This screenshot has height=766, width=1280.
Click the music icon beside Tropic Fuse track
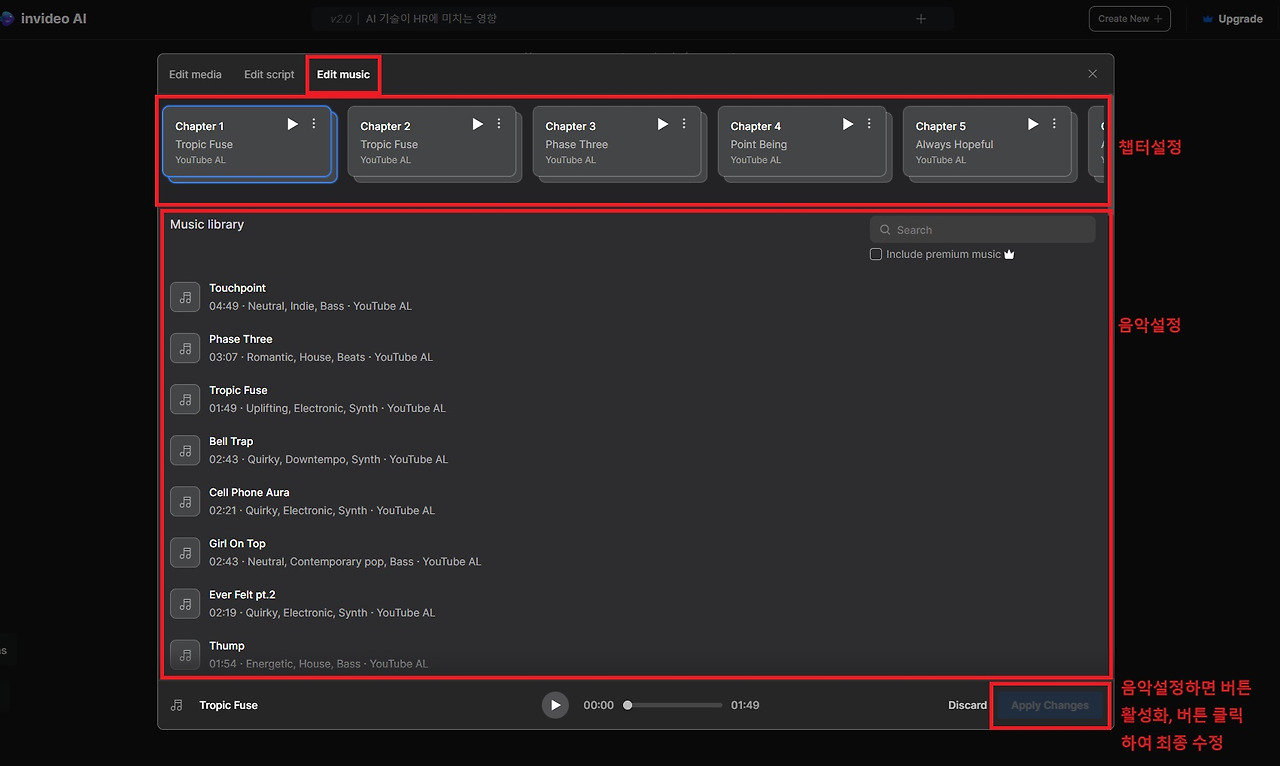click(x=185, y=398)
